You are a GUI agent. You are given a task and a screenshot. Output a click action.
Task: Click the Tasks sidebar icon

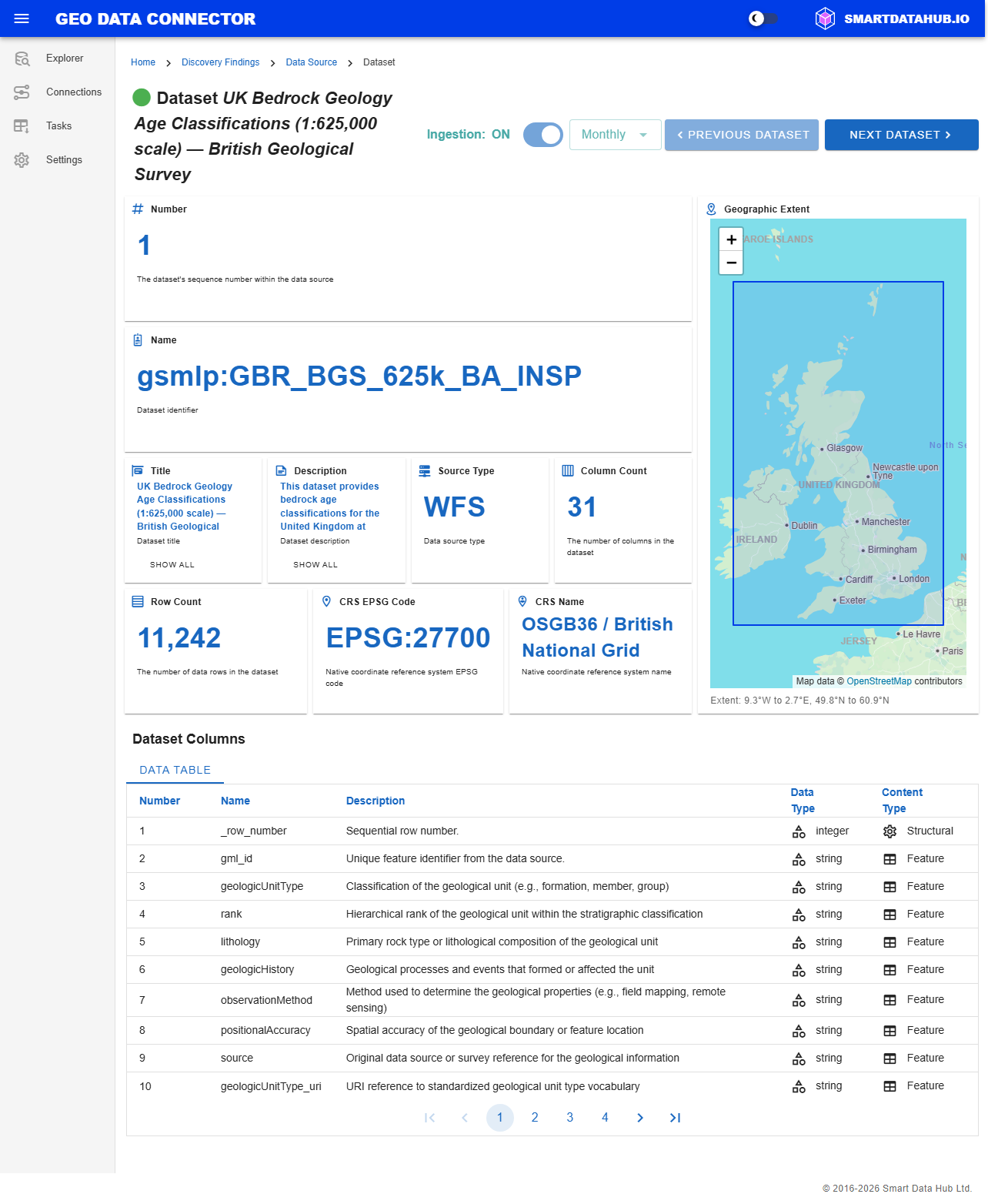22,126
